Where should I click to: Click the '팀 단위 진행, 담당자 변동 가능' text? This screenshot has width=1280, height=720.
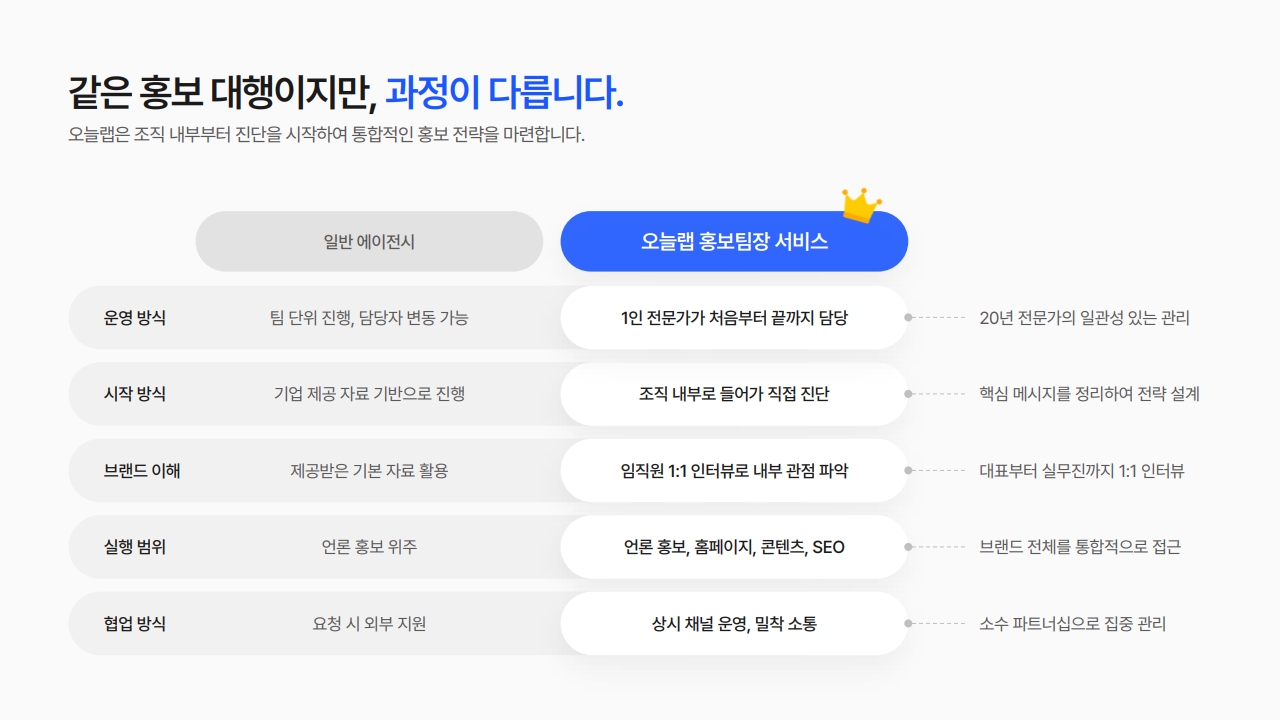coord(369,318)
